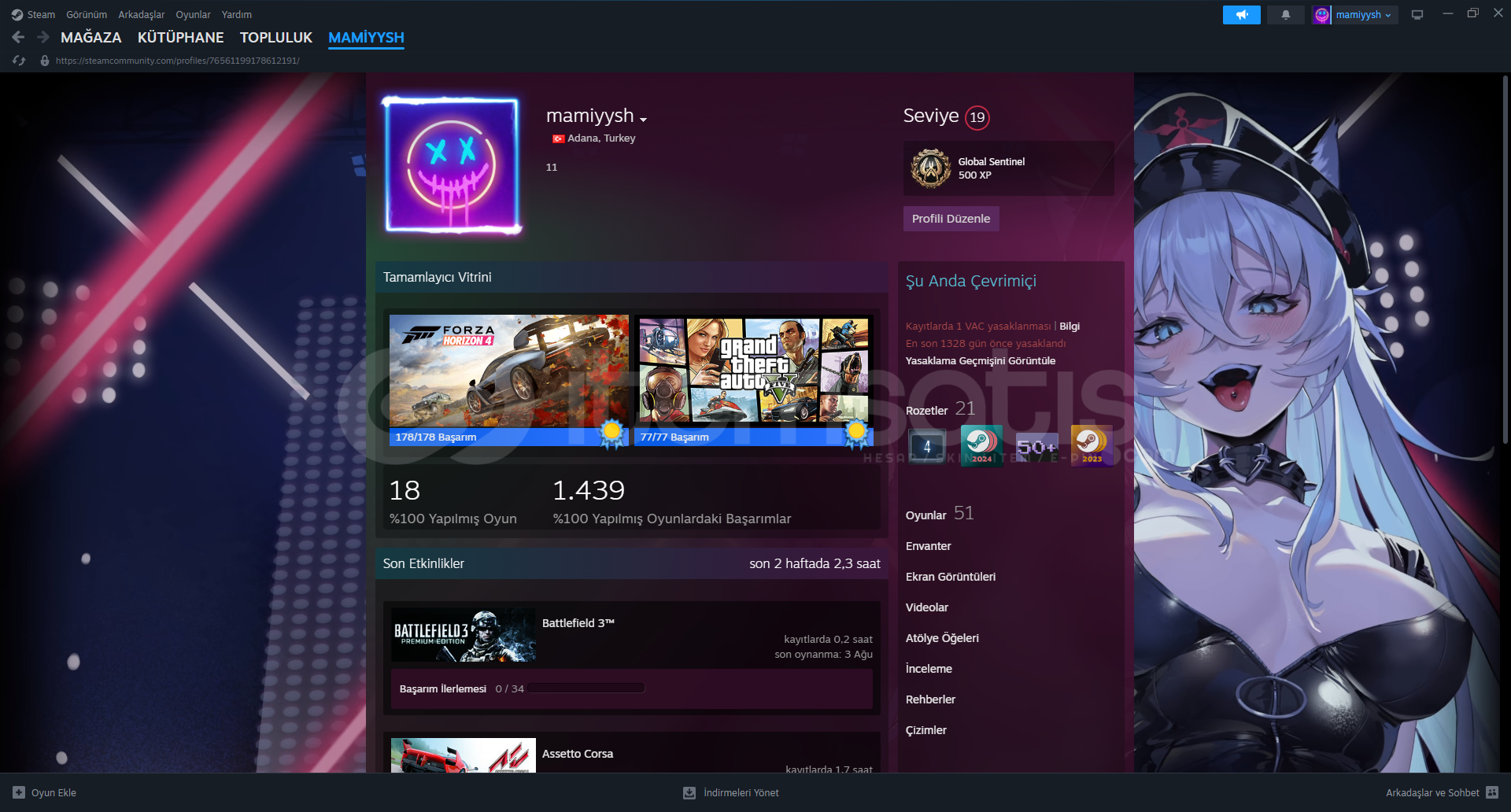Click the Oyun Ekle label
Image resolution: width=1511 pixels, height=812 pixels.
tap(54, 792)
